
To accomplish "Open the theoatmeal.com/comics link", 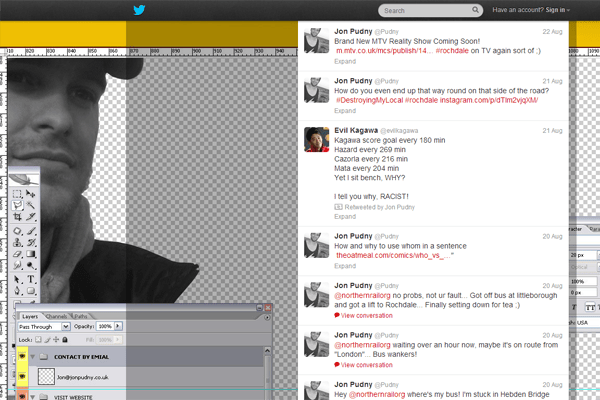I will (393, 255).
